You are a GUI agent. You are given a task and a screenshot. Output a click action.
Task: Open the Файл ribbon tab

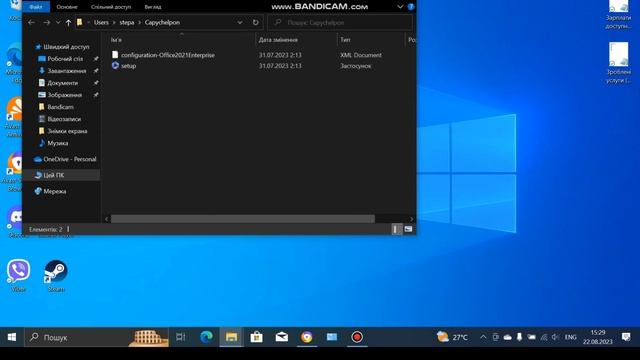point(36,7)
